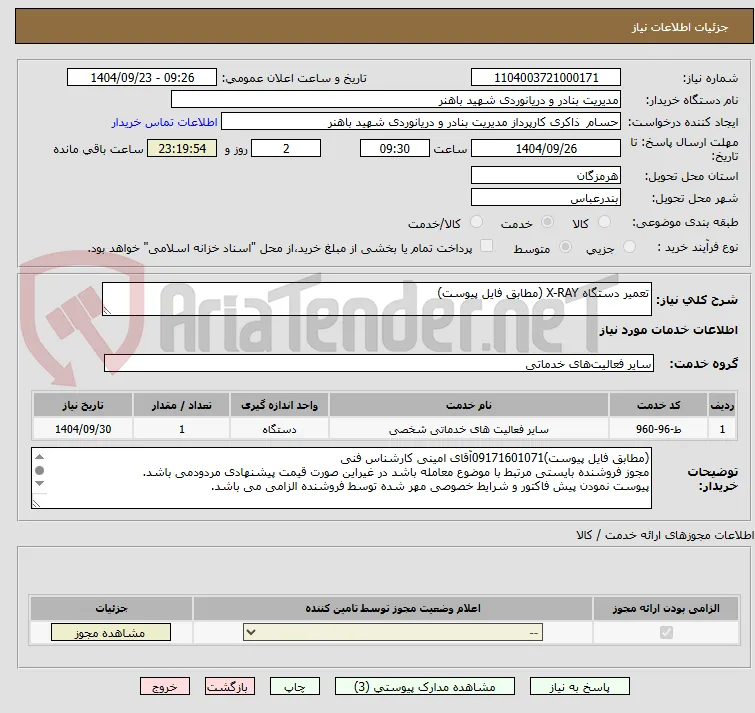This screenshot has width=755, height=713.
Task: Click the resize handle of شرح کلی نیاز box
Action: 107,311
